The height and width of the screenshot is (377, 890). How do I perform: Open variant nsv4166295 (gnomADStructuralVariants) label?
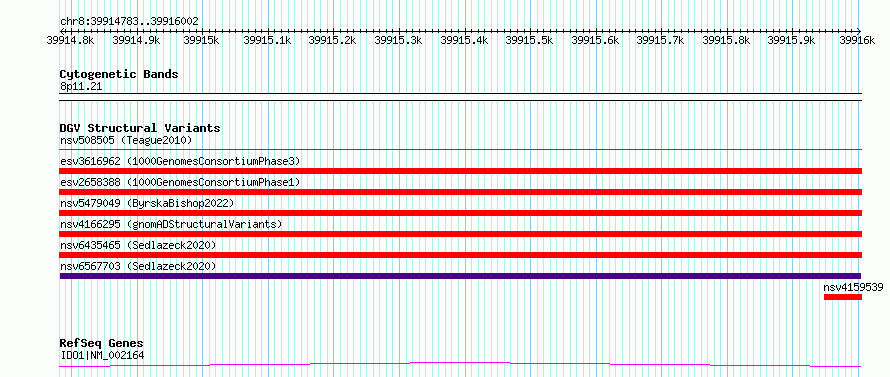click(171, 224)
